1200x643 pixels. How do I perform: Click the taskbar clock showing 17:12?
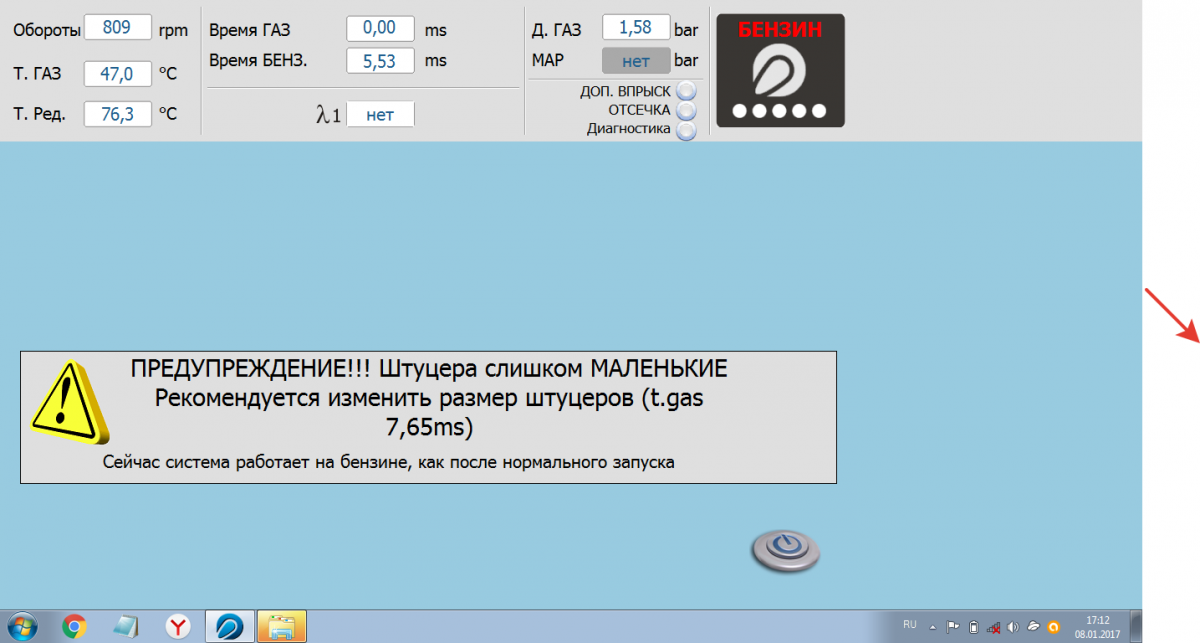point(1097,627)
